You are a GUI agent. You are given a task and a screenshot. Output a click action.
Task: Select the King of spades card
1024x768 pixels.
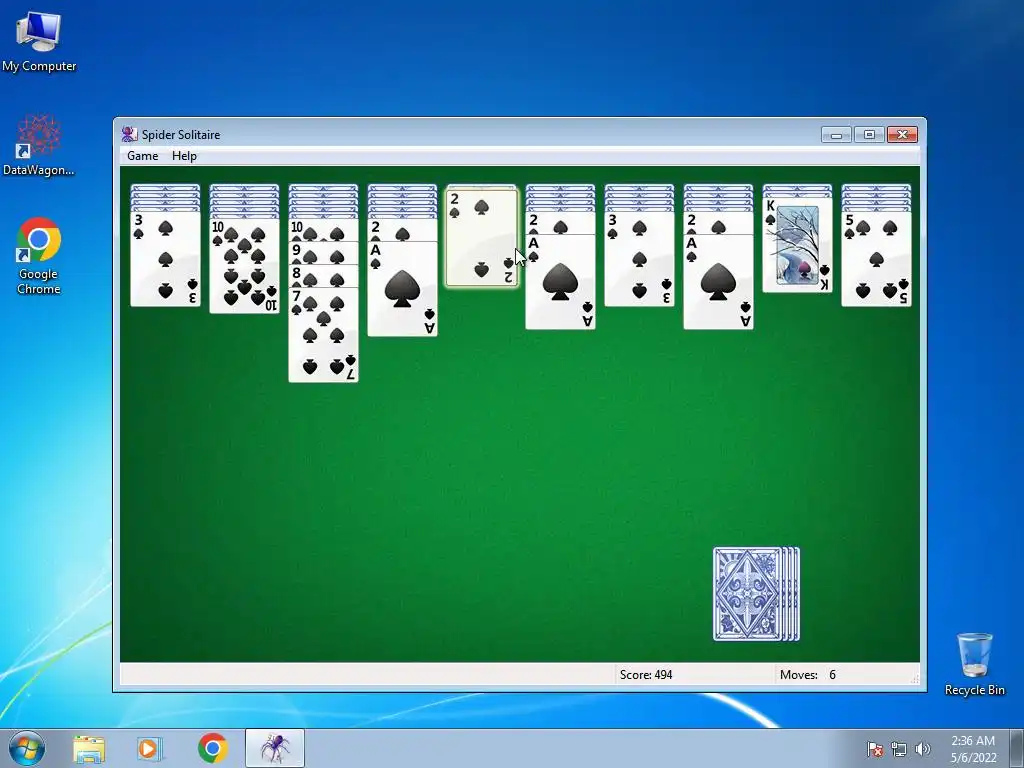pyautogui.click(x=797, y=245)
